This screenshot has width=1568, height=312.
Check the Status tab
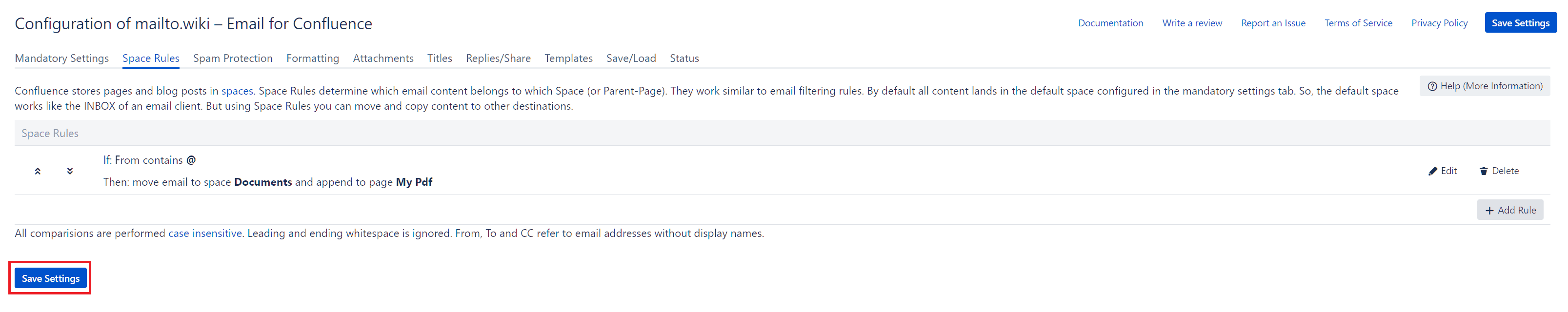[684, 58]
